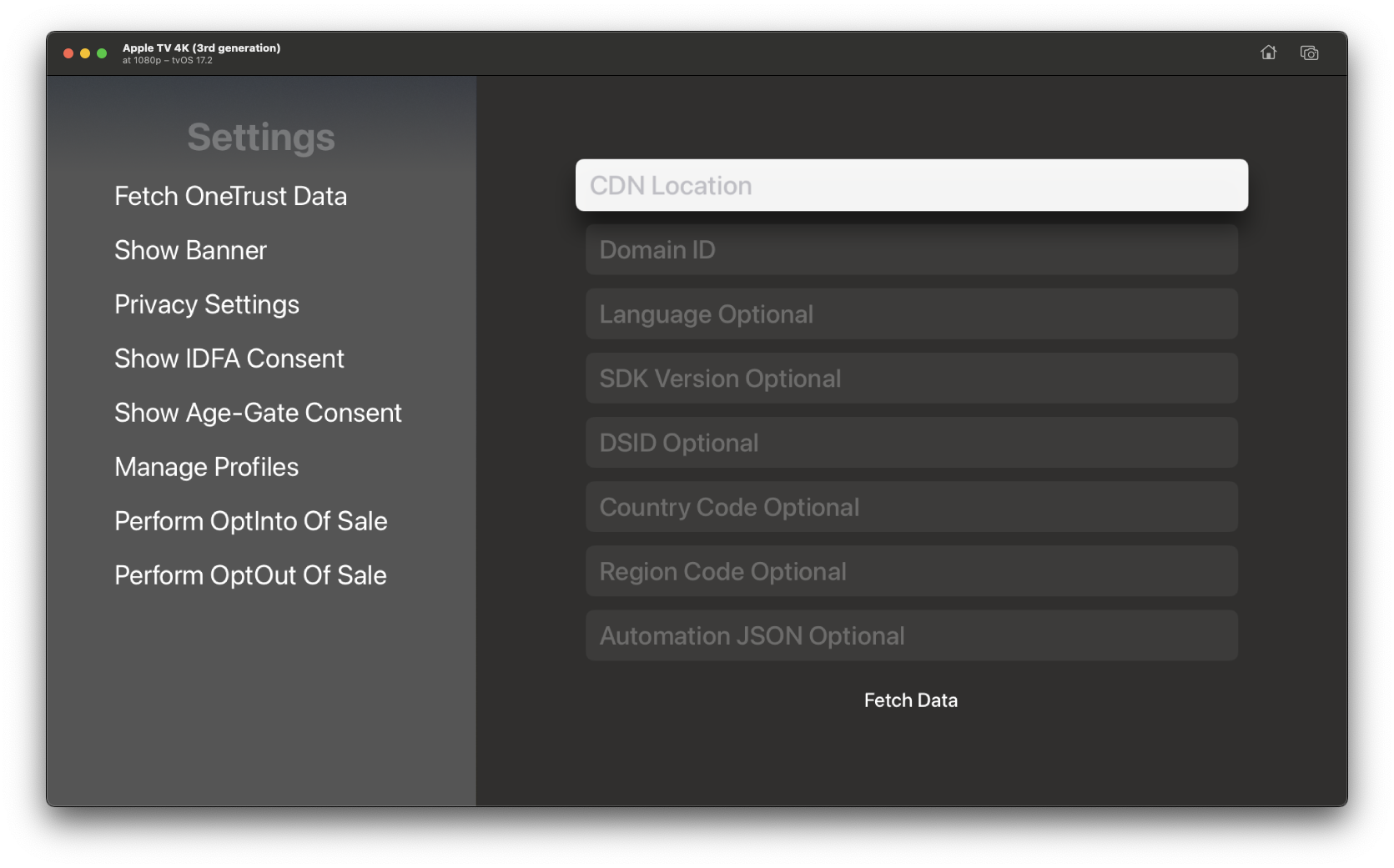This screenshot has width=1394, height=868.
Task: Trigger Perform OptInto Of Sale
Action: click(250, 521)
